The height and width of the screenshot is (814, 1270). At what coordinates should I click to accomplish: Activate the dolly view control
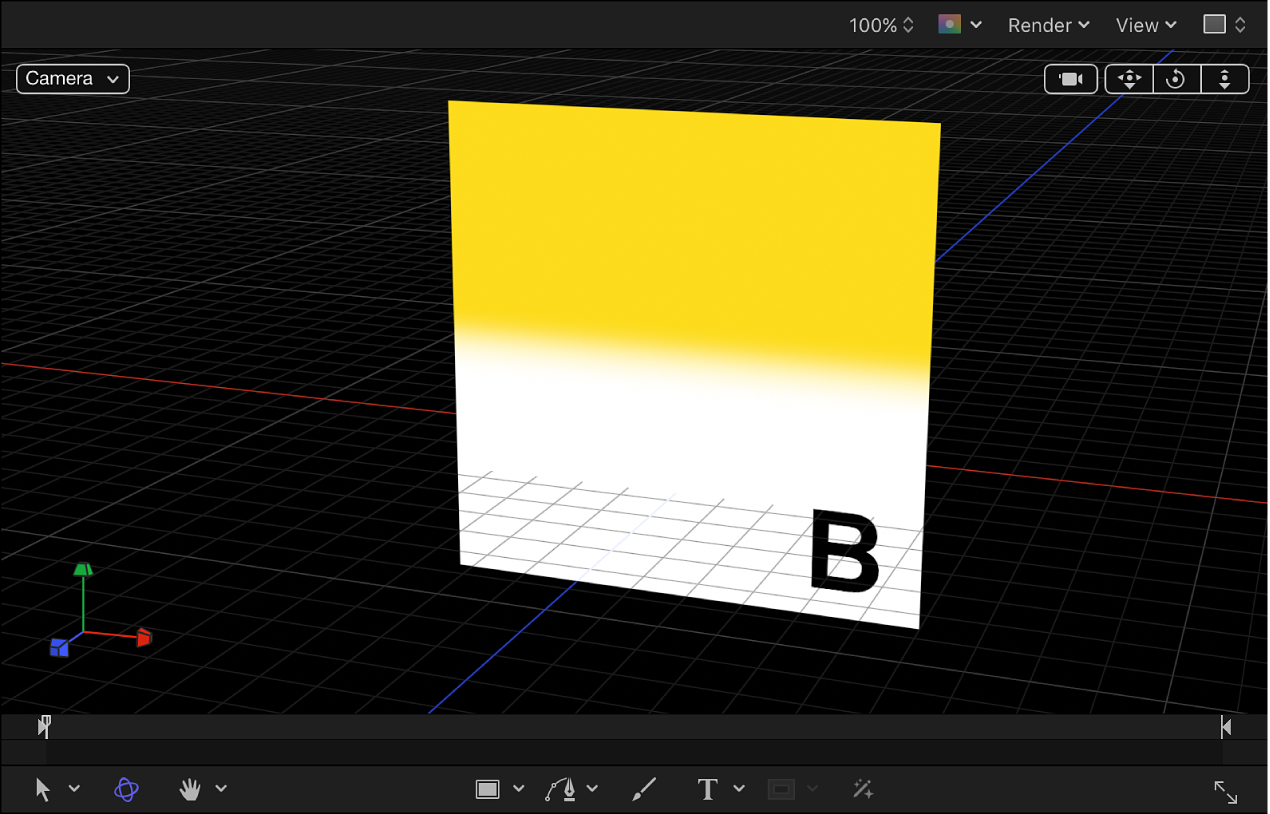point(1225,79)
